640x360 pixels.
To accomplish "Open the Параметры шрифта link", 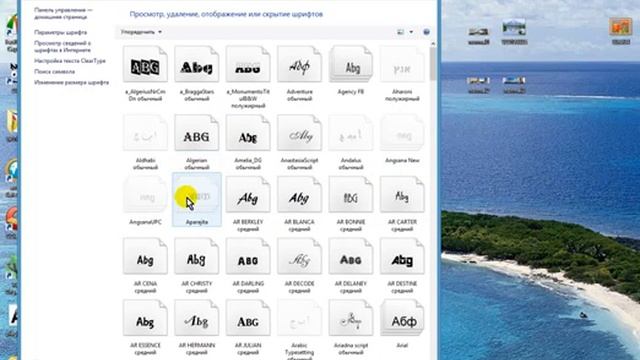I will tap(60, 32).
